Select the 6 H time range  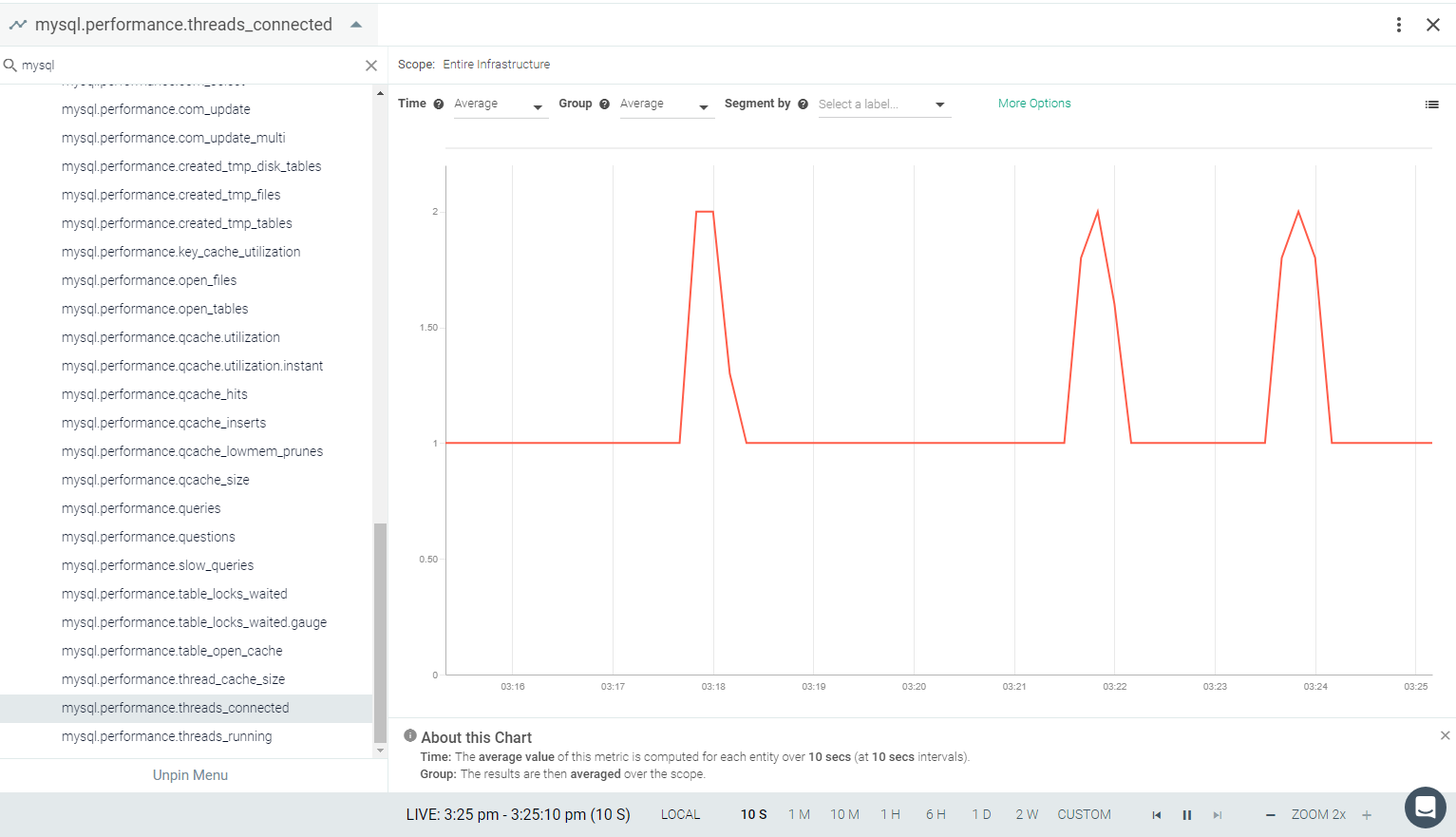pos(936,815)
